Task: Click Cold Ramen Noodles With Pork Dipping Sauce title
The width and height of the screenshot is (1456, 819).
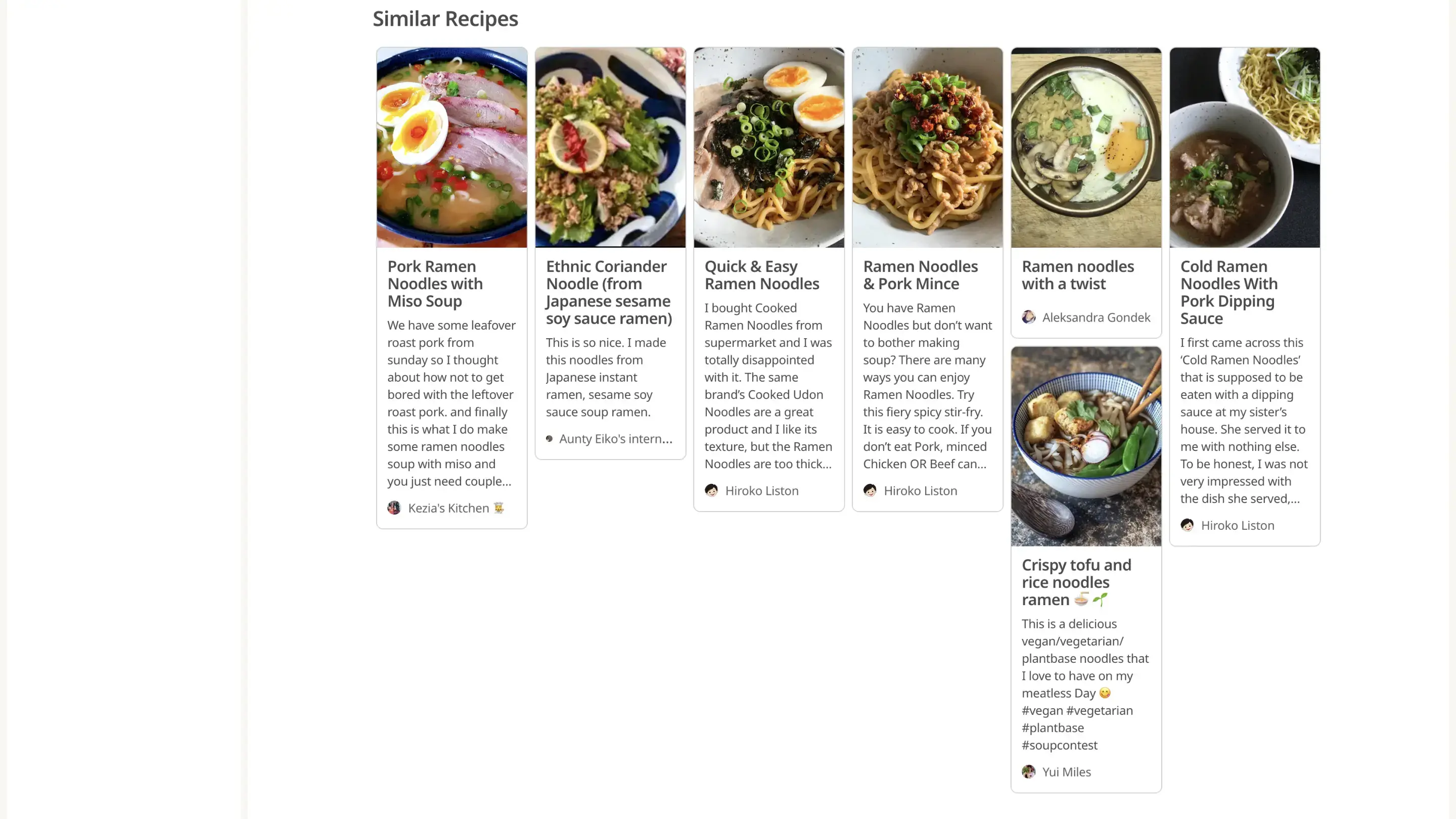Action: [1228, 292]
